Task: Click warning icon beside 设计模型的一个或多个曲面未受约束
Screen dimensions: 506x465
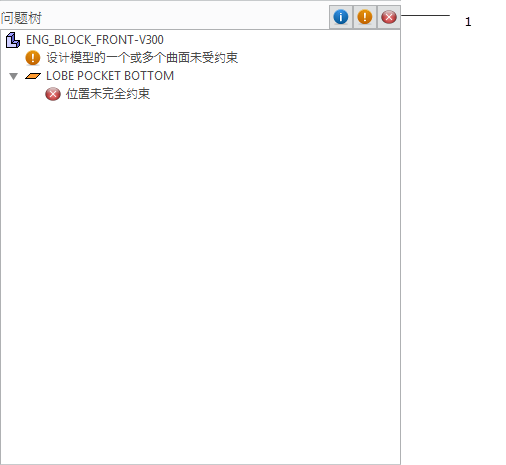Action: [33, 58]
